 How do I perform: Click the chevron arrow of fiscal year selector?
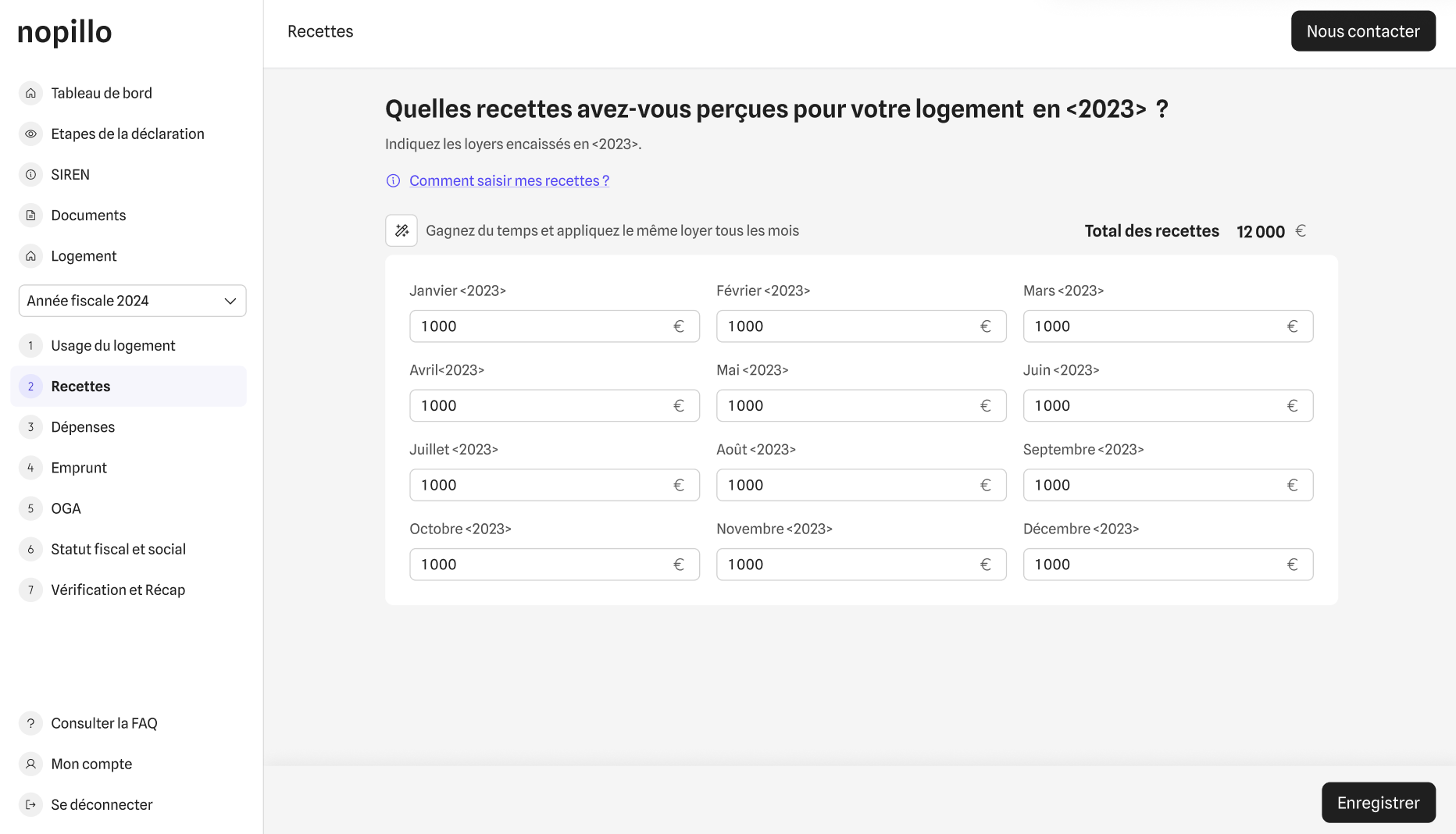tap(230, 301)
